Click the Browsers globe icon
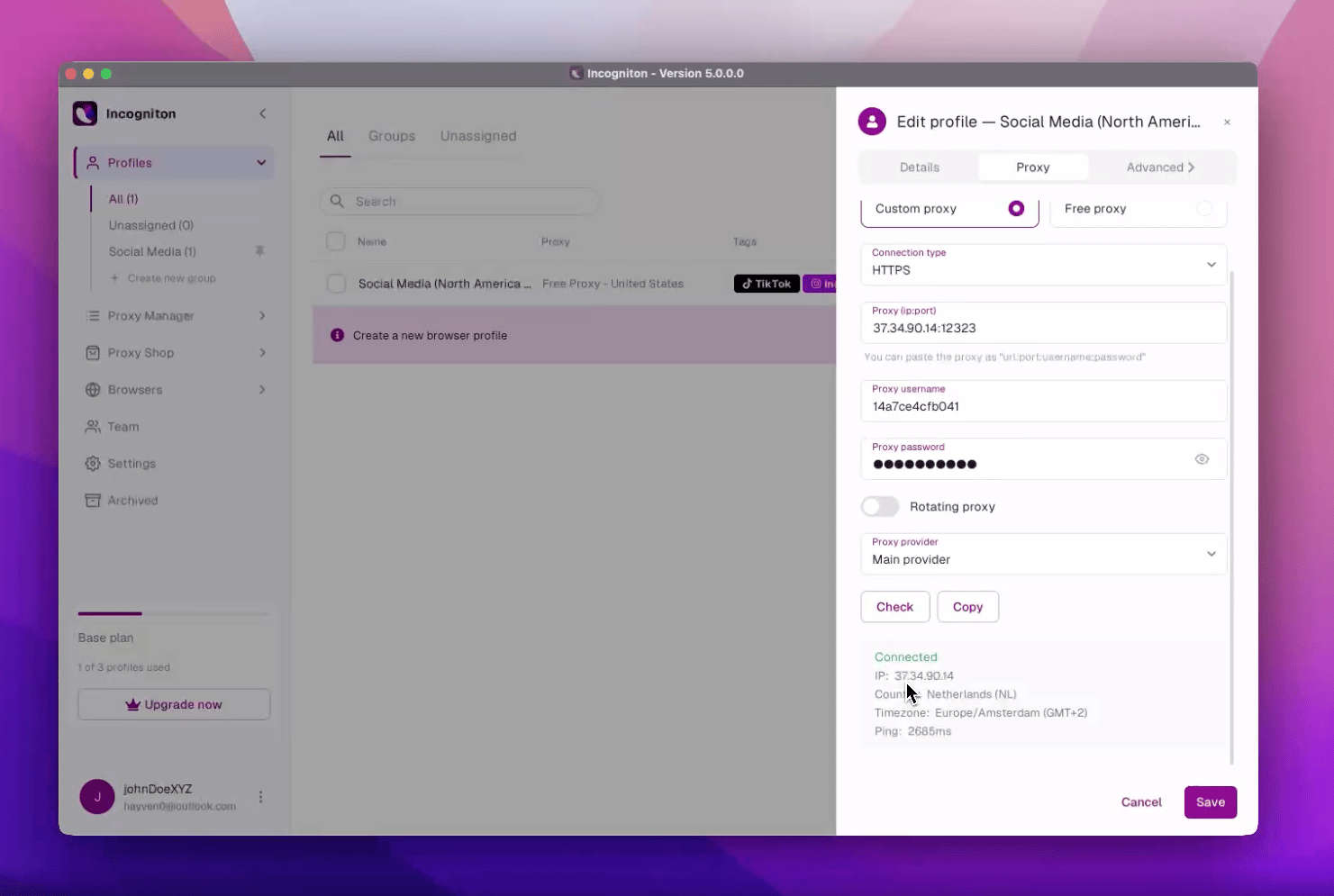The image size is (1334, 896). pyautogui.click(x=93, y=390)
